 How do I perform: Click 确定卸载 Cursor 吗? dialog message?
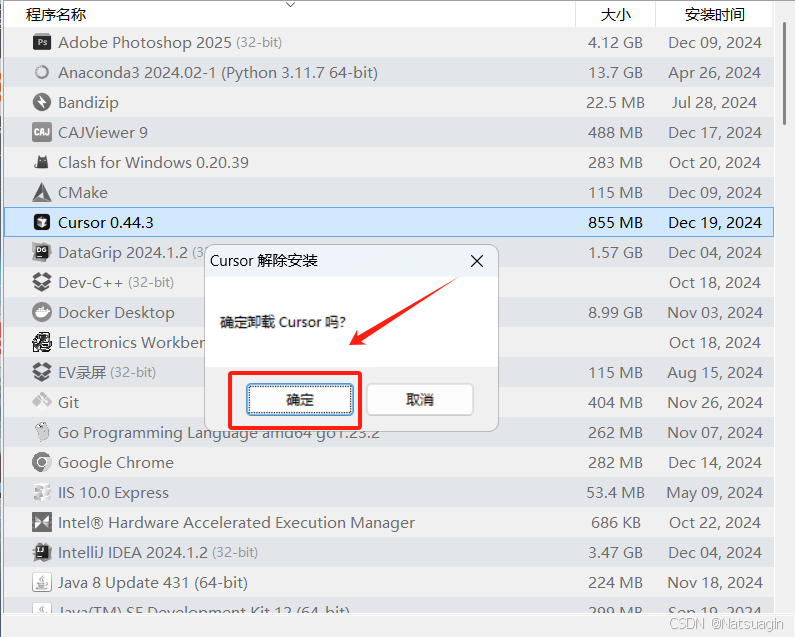click(x=283, y=322)
